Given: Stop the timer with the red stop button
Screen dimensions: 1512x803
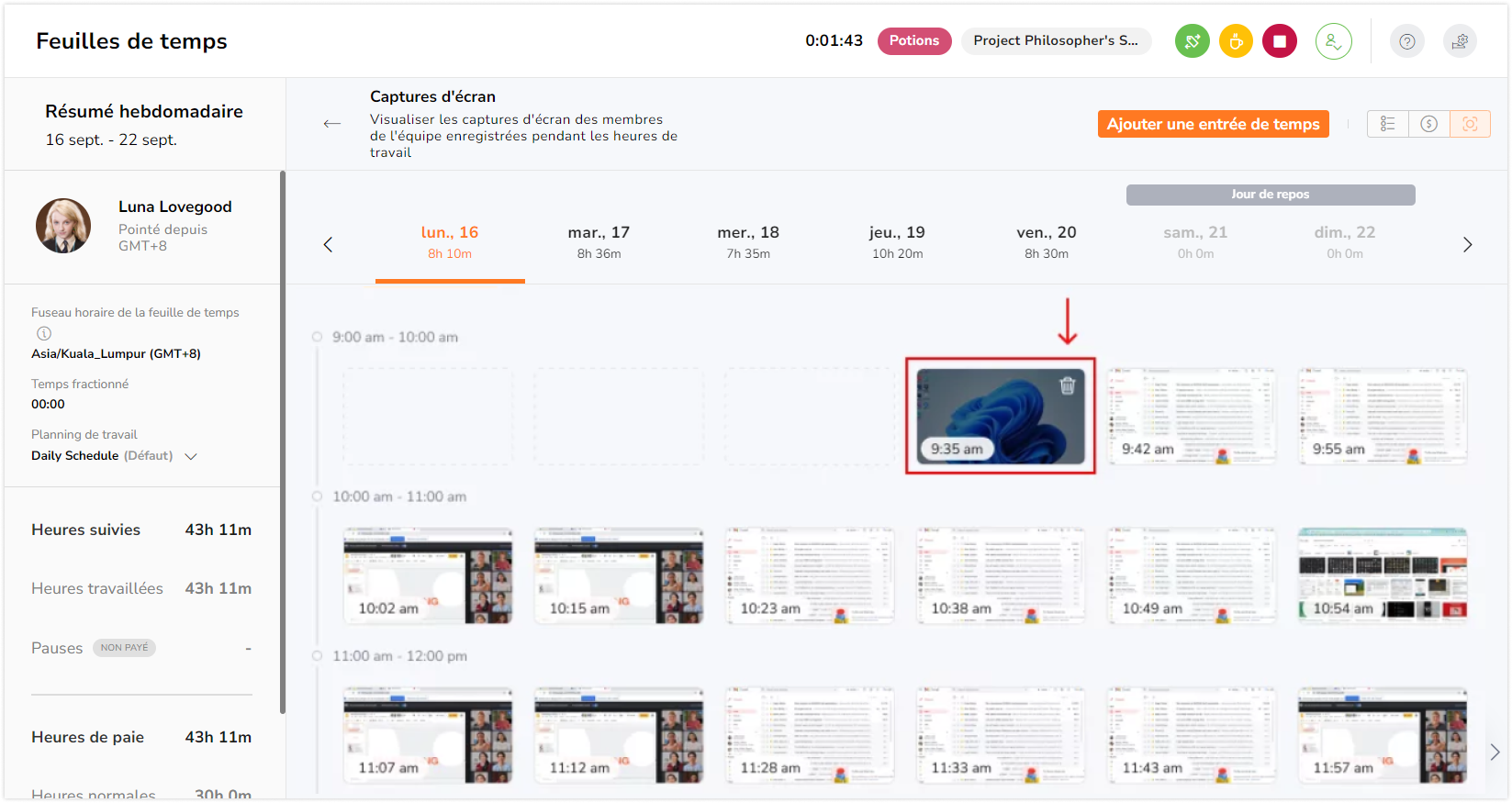Looking at the screenshot, I should (1279, 41).
